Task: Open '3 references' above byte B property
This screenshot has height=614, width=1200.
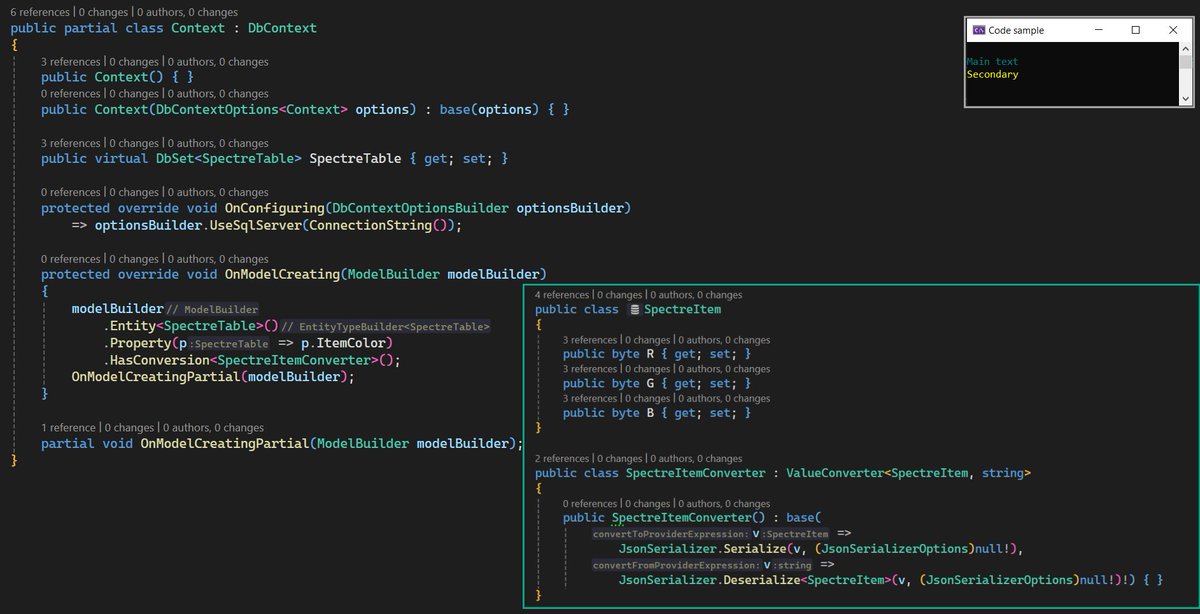Action: 590,398
